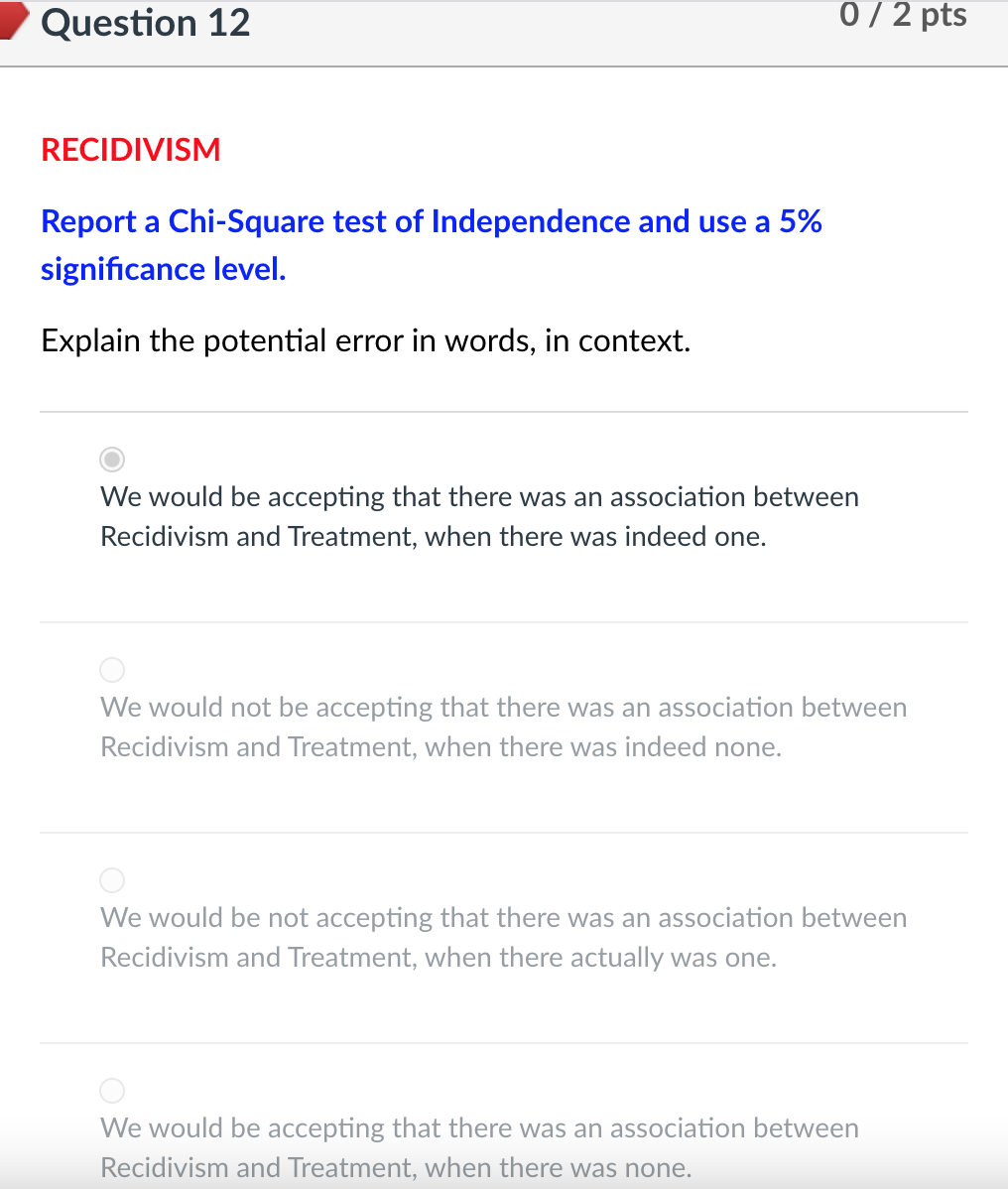The height and width of the screenshot is (1189, 1008).
Task: Click the phrase '5% significance level'
Action: pyautogui.click(x=163, y=268)
